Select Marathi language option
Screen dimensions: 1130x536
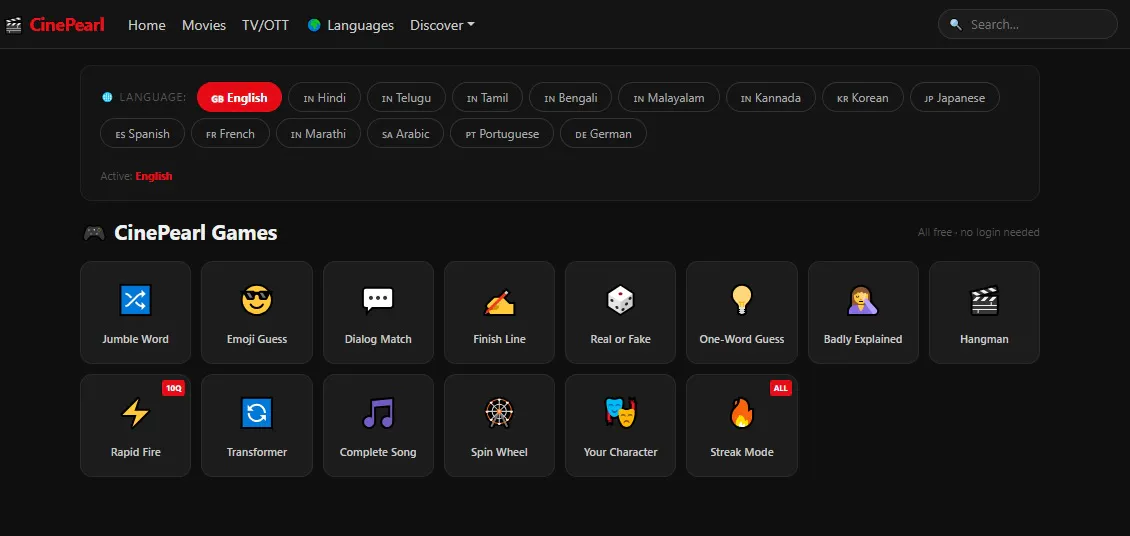pyautogui.click(x=319, y=133)
